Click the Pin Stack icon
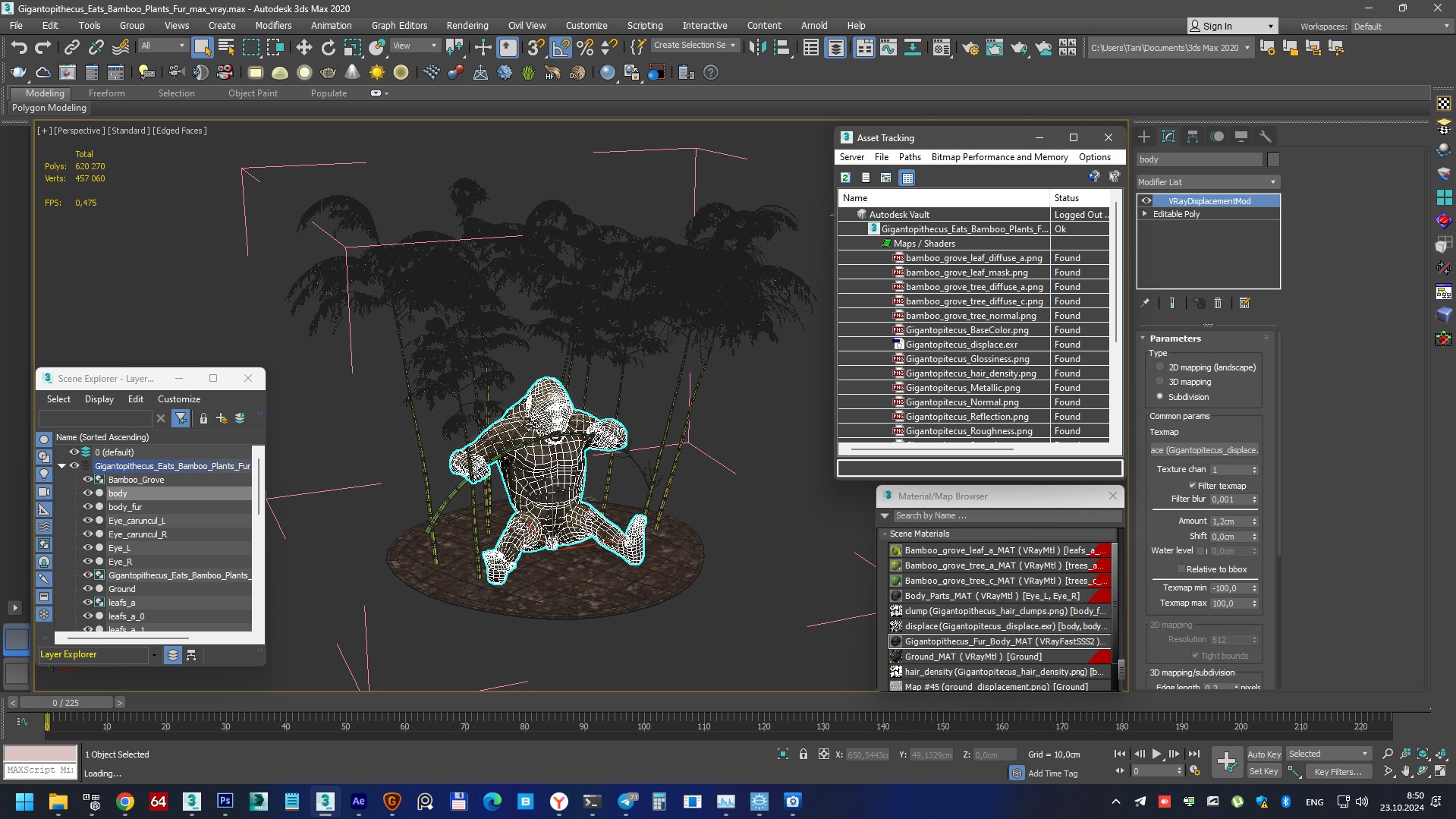 click(1145, 303)
